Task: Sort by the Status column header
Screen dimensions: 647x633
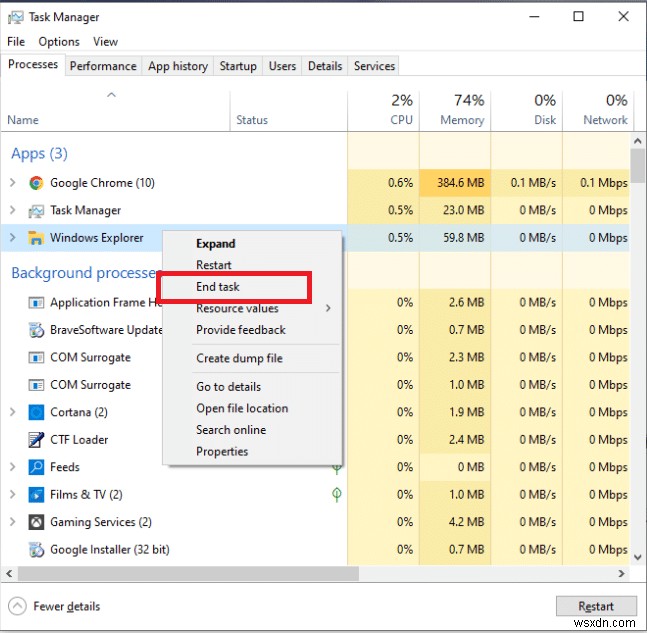Action: click(288, 111)
